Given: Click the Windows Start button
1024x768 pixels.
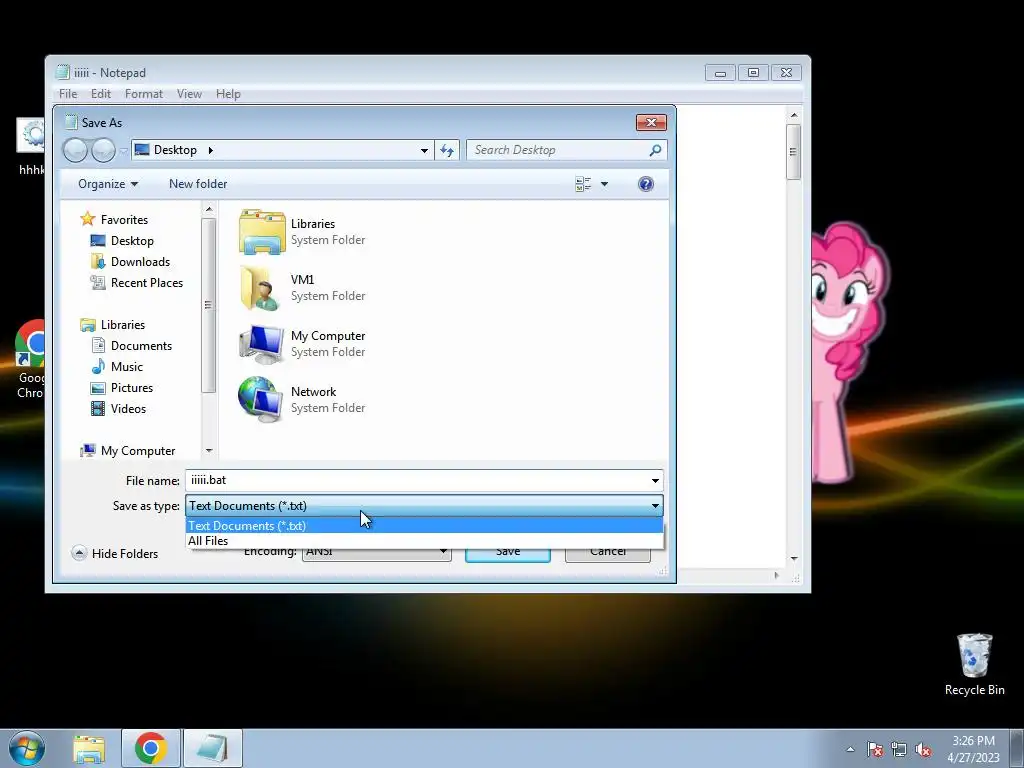Looking at the screenshot, I should 27,748.
